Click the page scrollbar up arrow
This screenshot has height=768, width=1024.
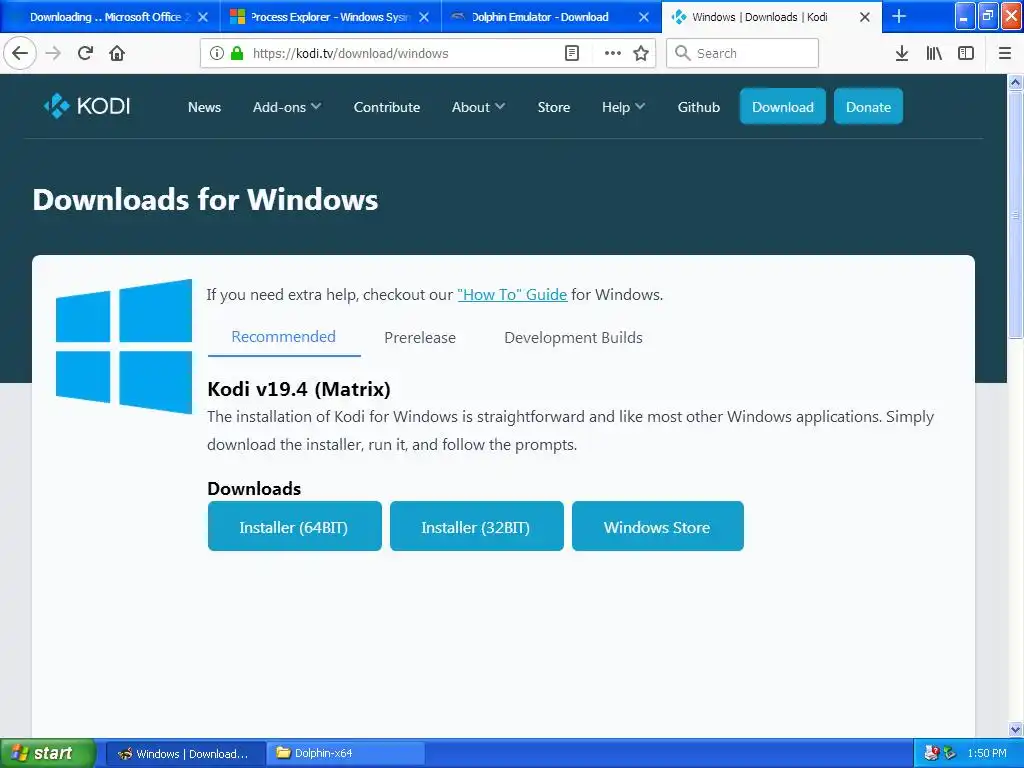[1015, 82]
